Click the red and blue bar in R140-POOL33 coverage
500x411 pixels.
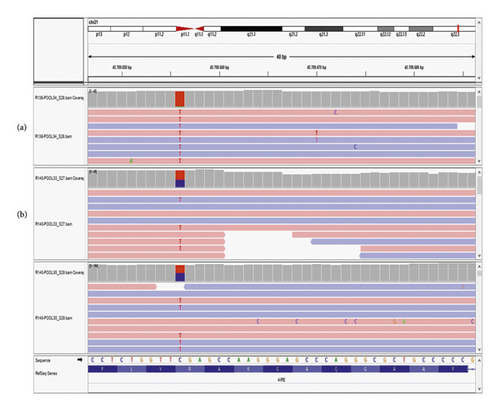tap(180, 179)
